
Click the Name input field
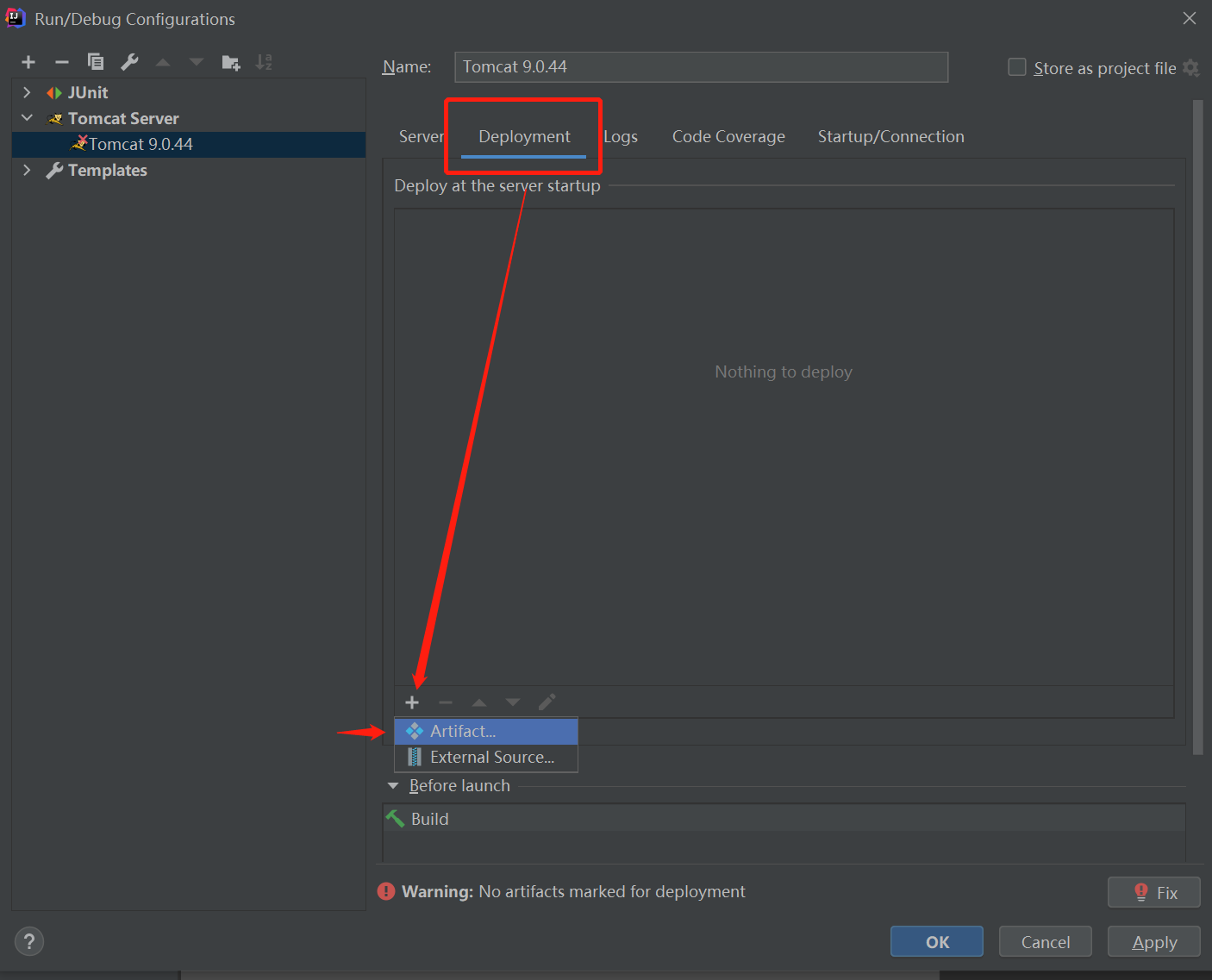(x=701, y=67)
